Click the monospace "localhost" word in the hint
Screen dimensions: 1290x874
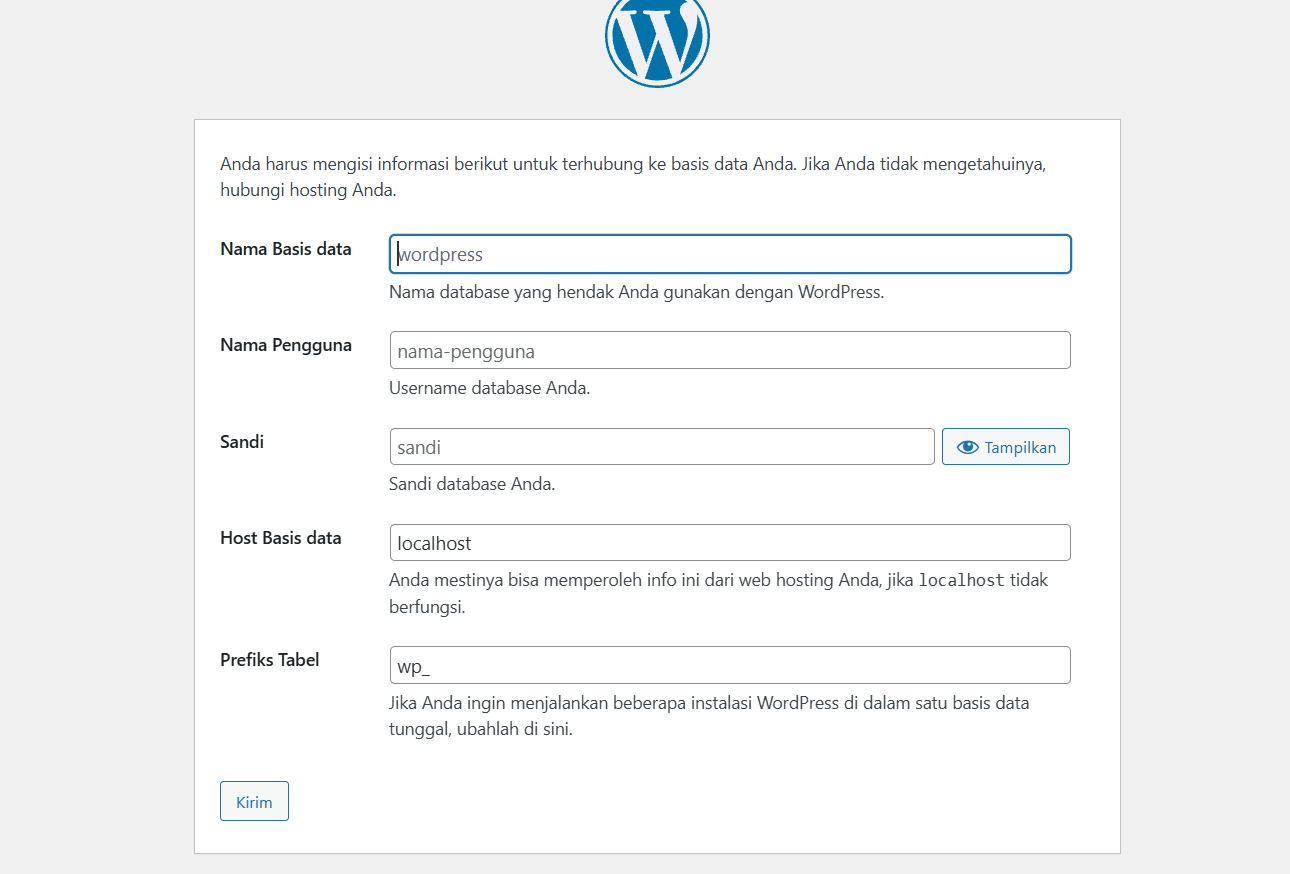pos(961,580)
